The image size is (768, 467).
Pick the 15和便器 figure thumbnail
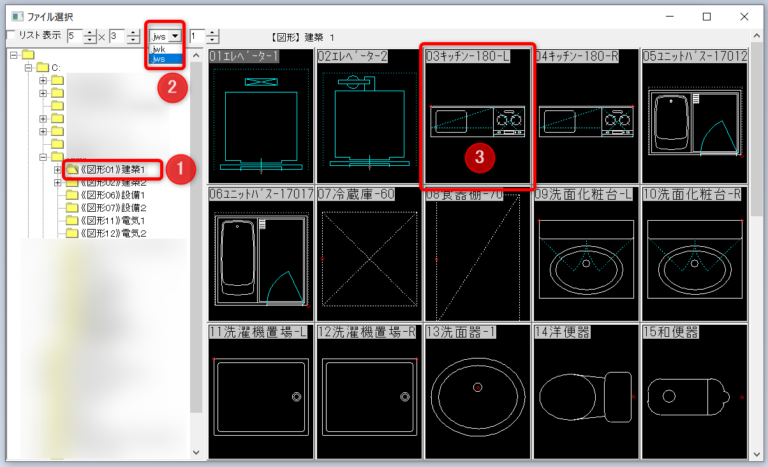[x=695, y=392]
